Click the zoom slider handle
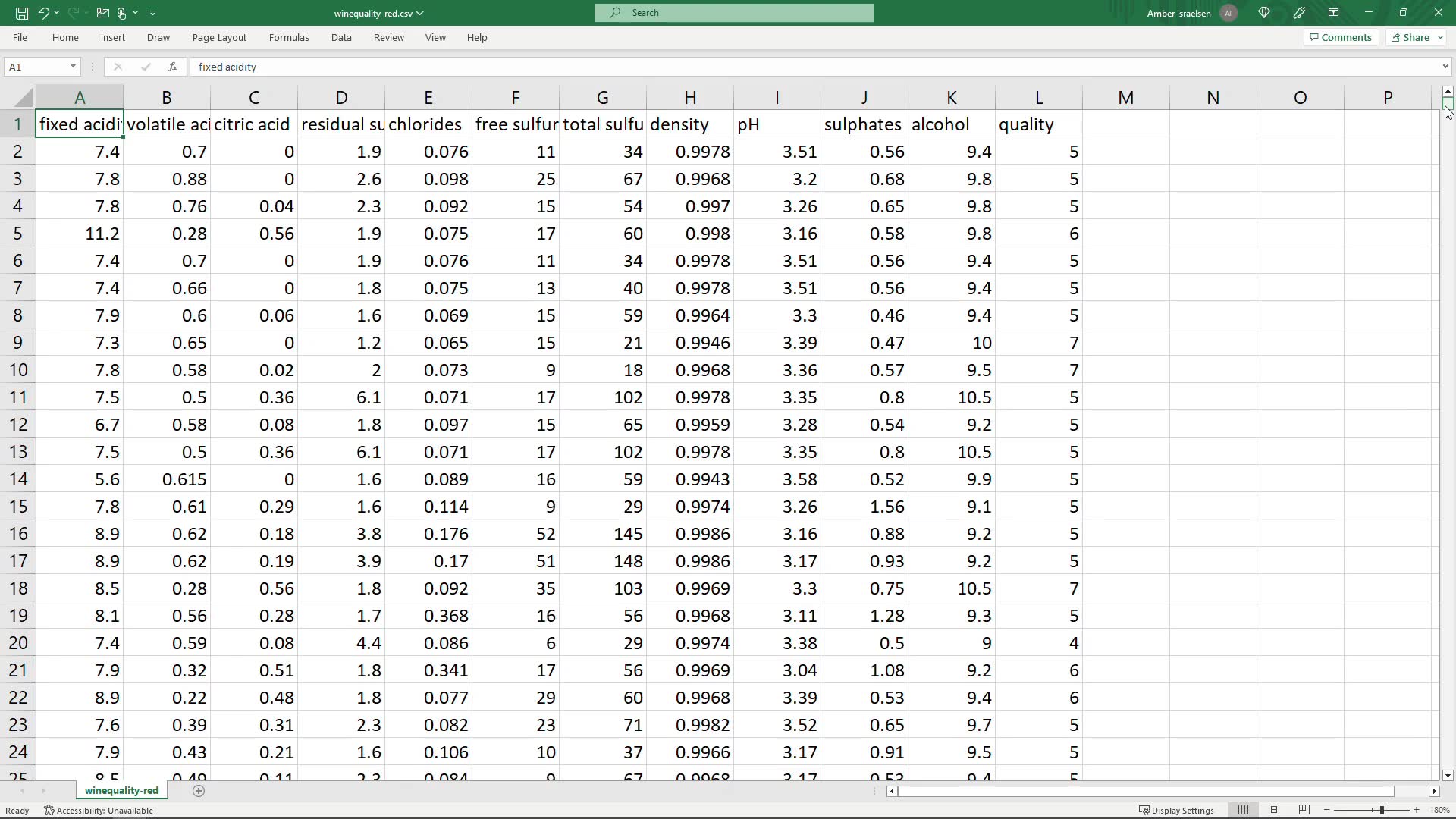 (1382, 810)
